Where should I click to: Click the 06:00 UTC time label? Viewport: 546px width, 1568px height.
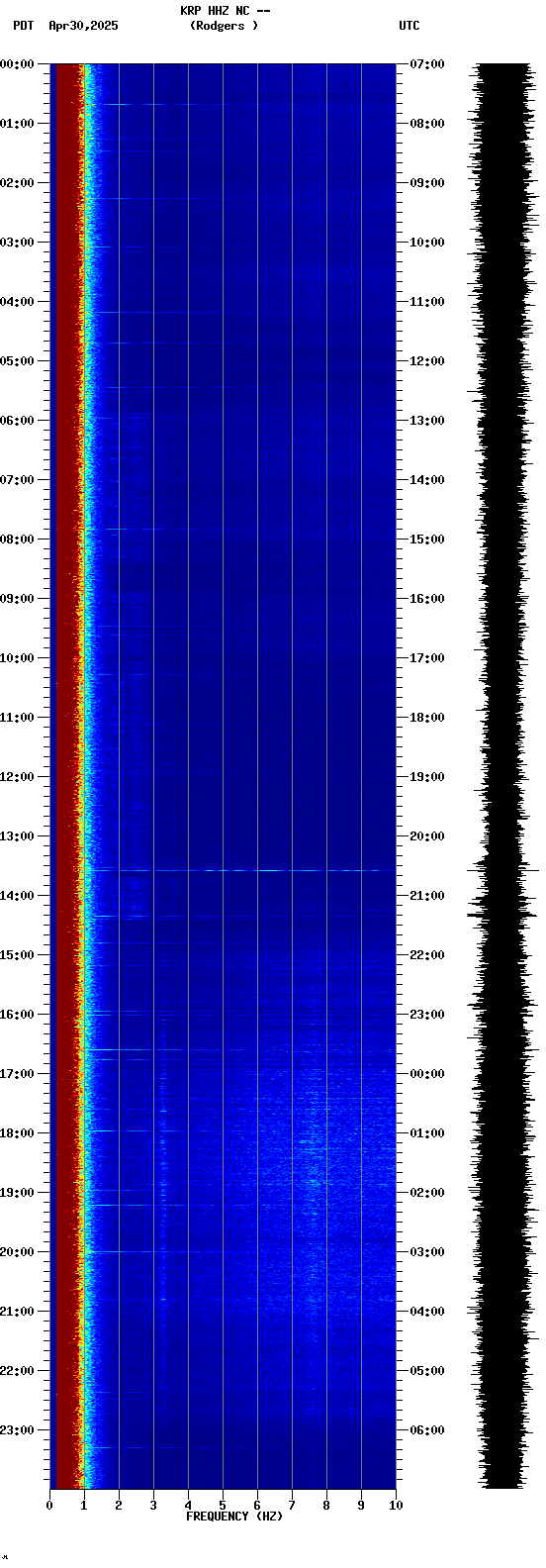(x=426, y=1430)
